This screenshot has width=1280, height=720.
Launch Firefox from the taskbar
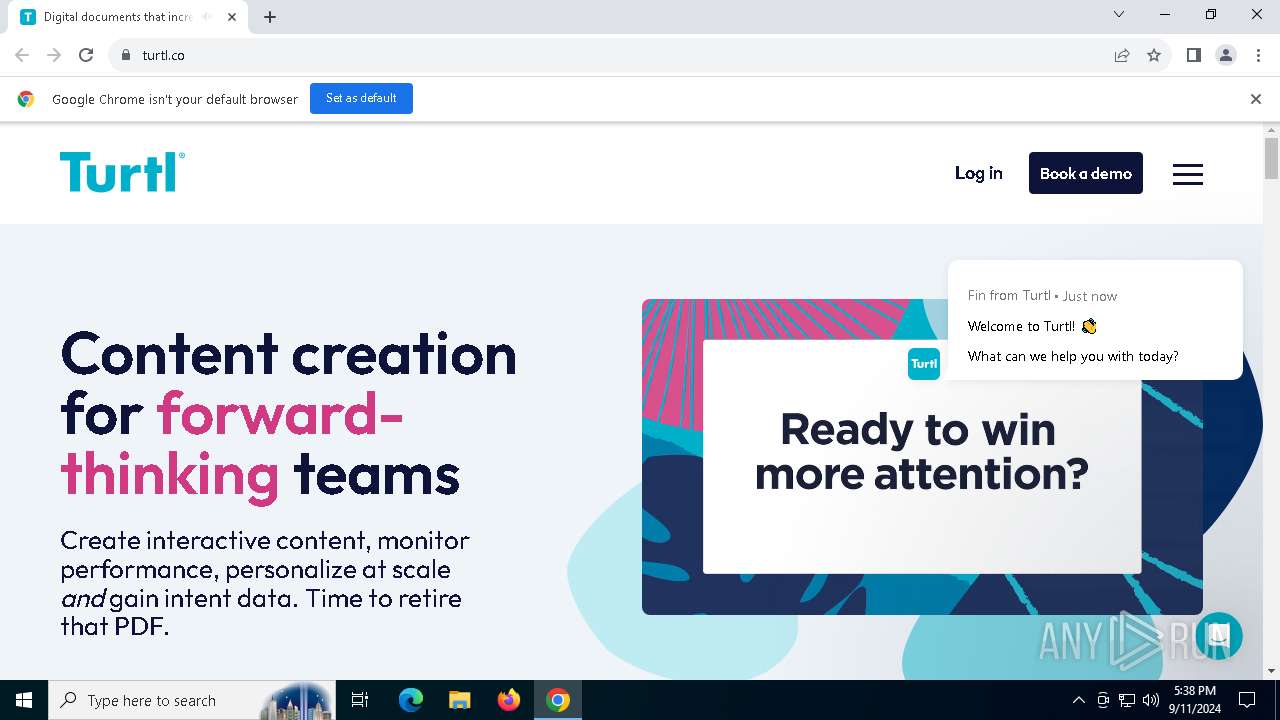click(x=508, y=700)
